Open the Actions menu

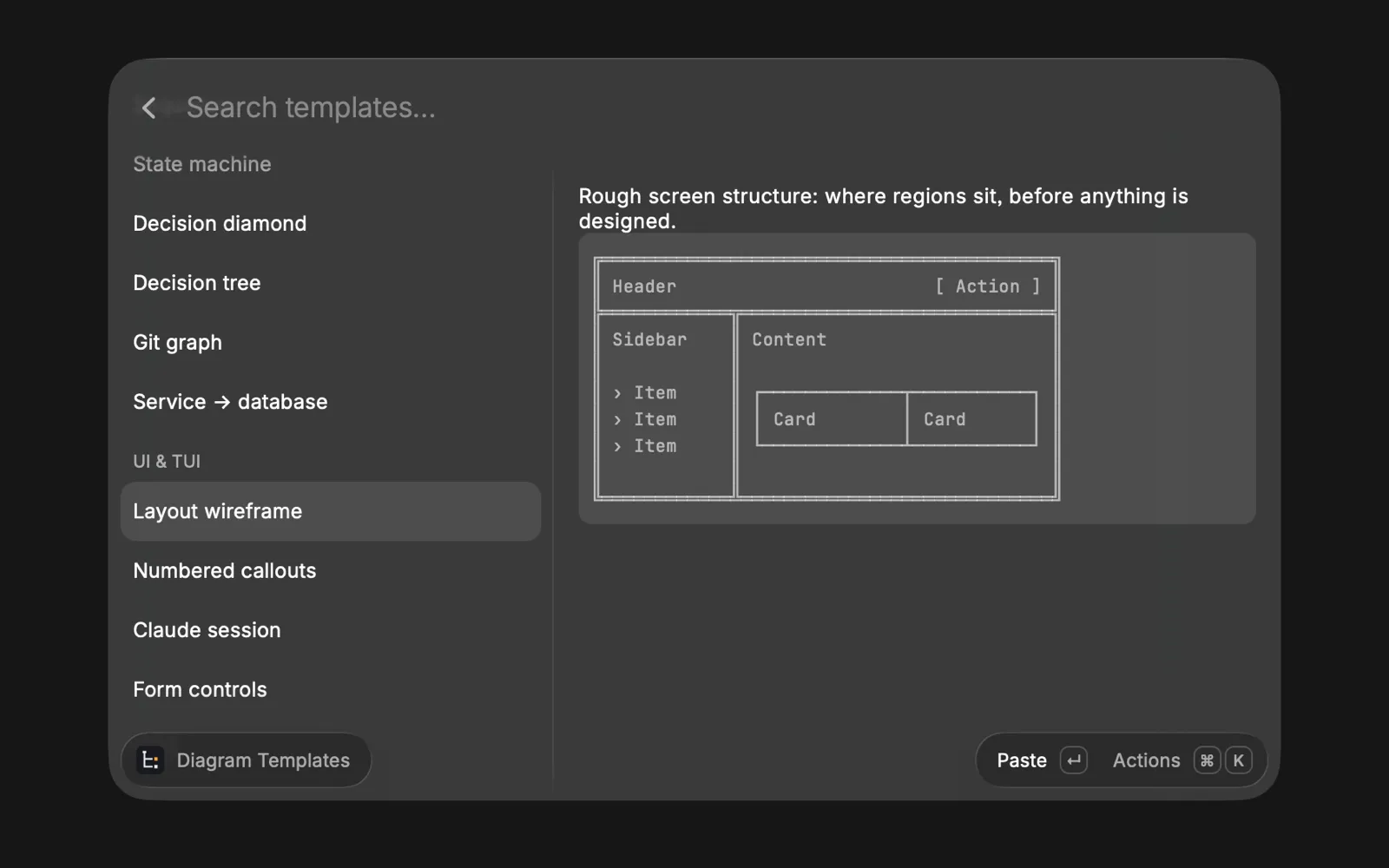coord(1146,760)
